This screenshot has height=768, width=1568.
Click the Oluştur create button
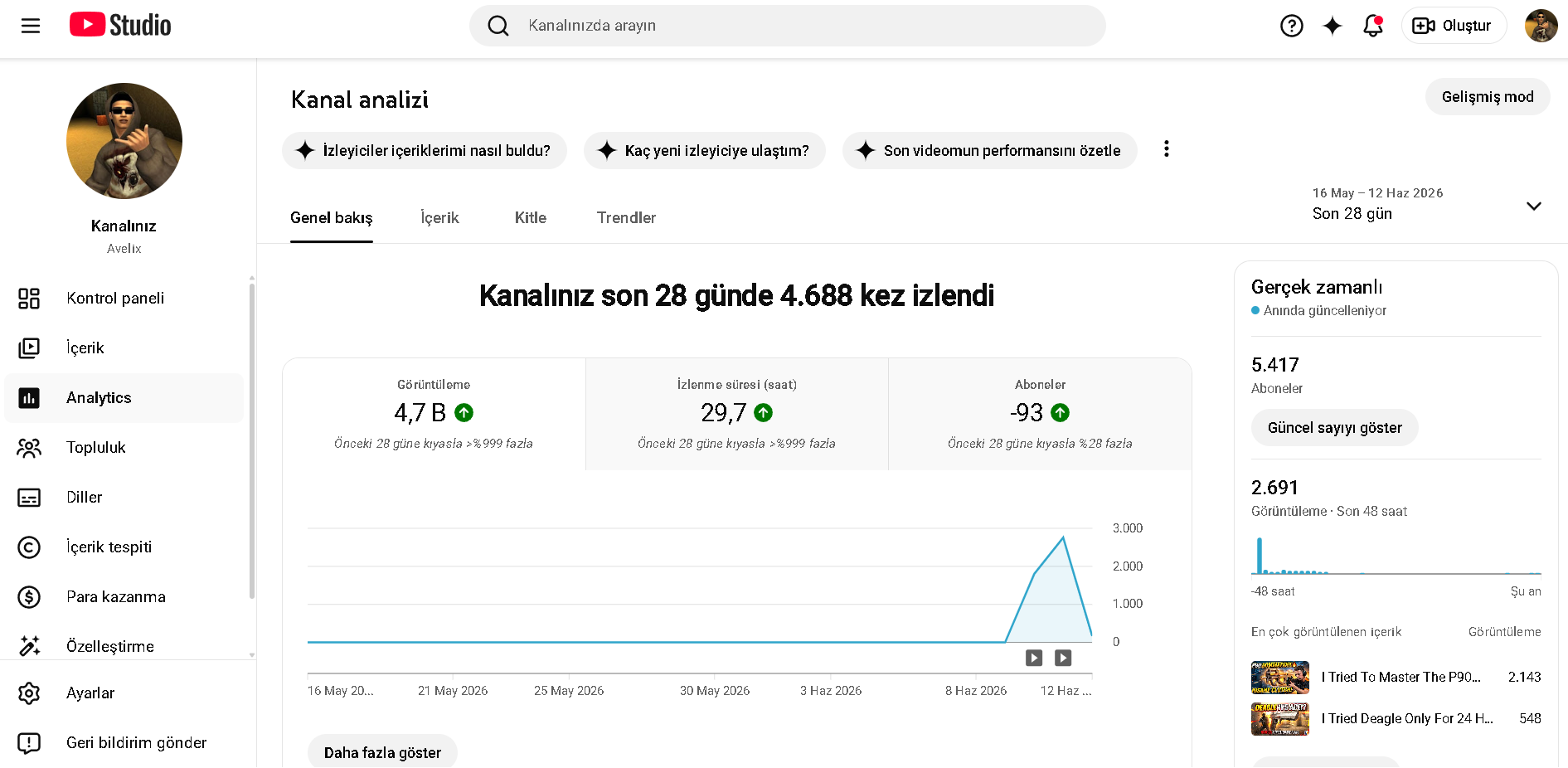pos(1454,26)
